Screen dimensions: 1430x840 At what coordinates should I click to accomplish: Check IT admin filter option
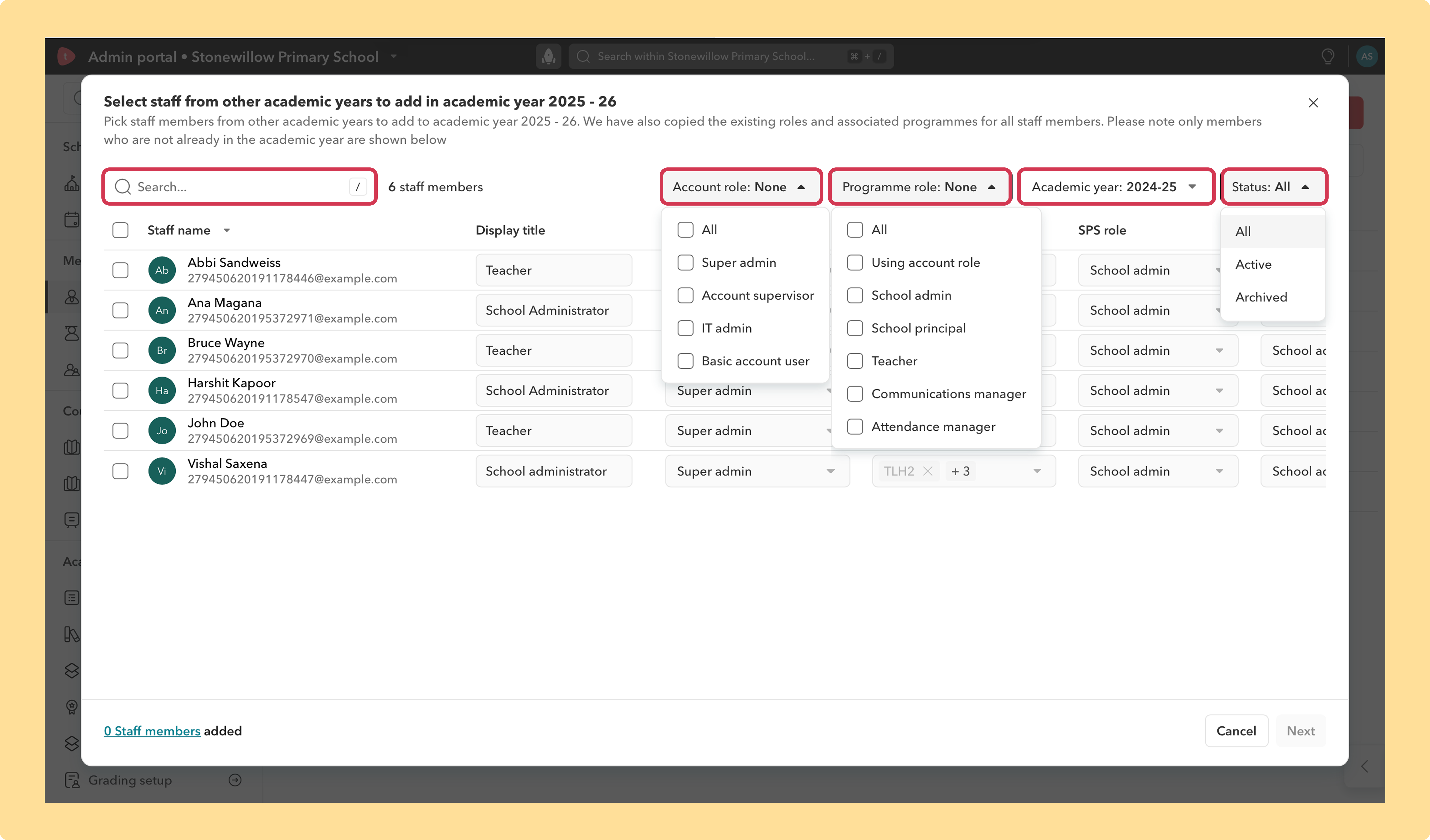[685, 328]
